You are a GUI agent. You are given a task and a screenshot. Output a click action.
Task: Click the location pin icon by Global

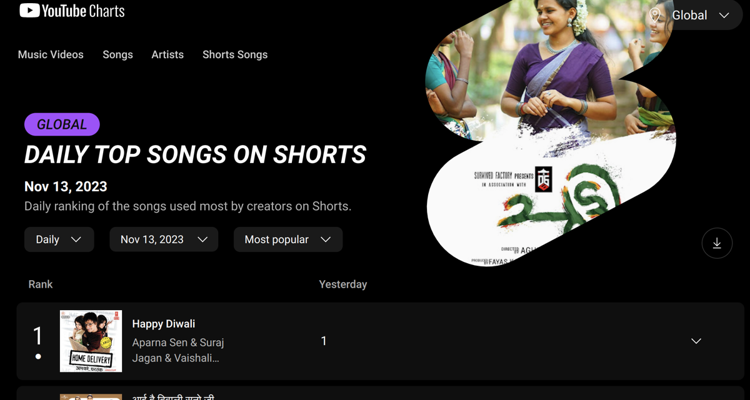pos(656,15)
